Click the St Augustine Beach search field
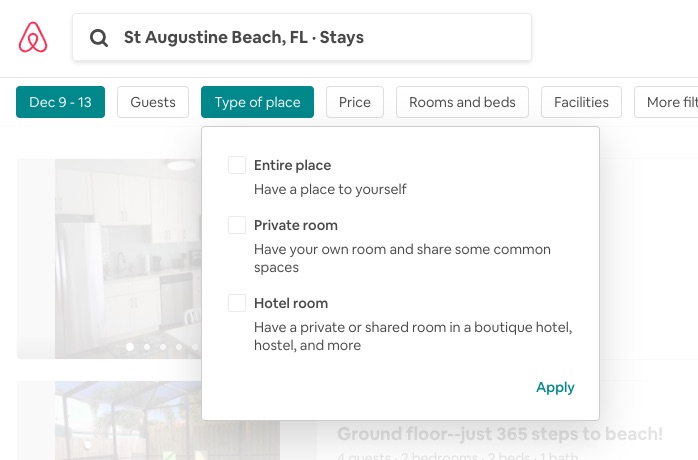The image size is (698, 460). pyautogui.click(x=302, y=37)
